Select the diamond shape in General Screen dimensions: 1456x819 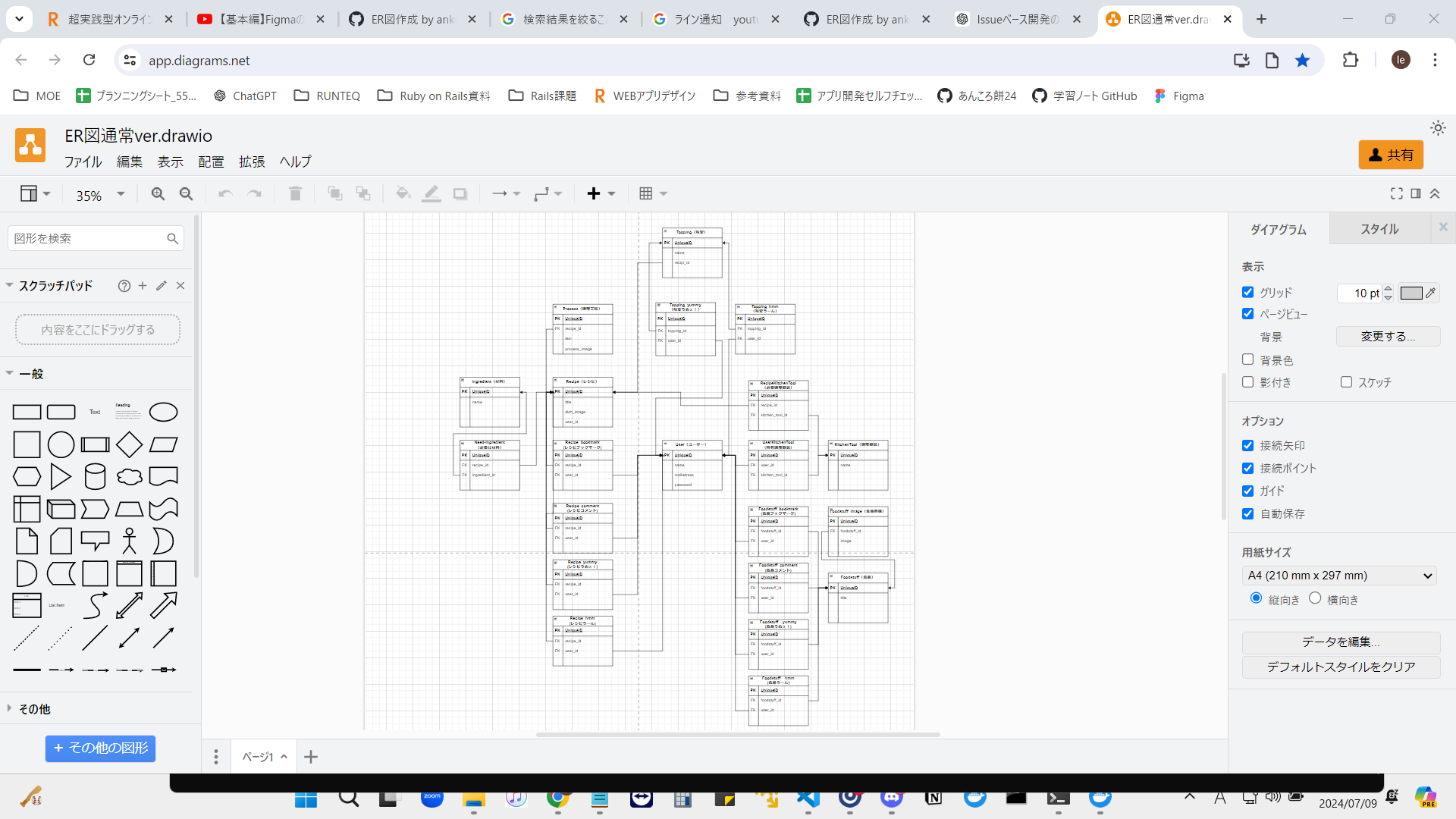tap(129, 444)
